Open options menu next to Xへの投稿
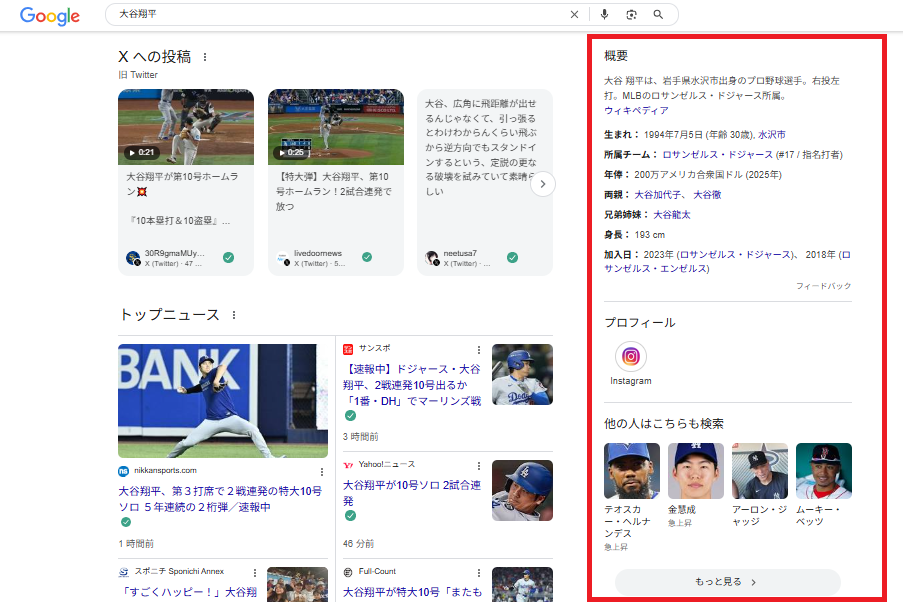 [205, 57]
